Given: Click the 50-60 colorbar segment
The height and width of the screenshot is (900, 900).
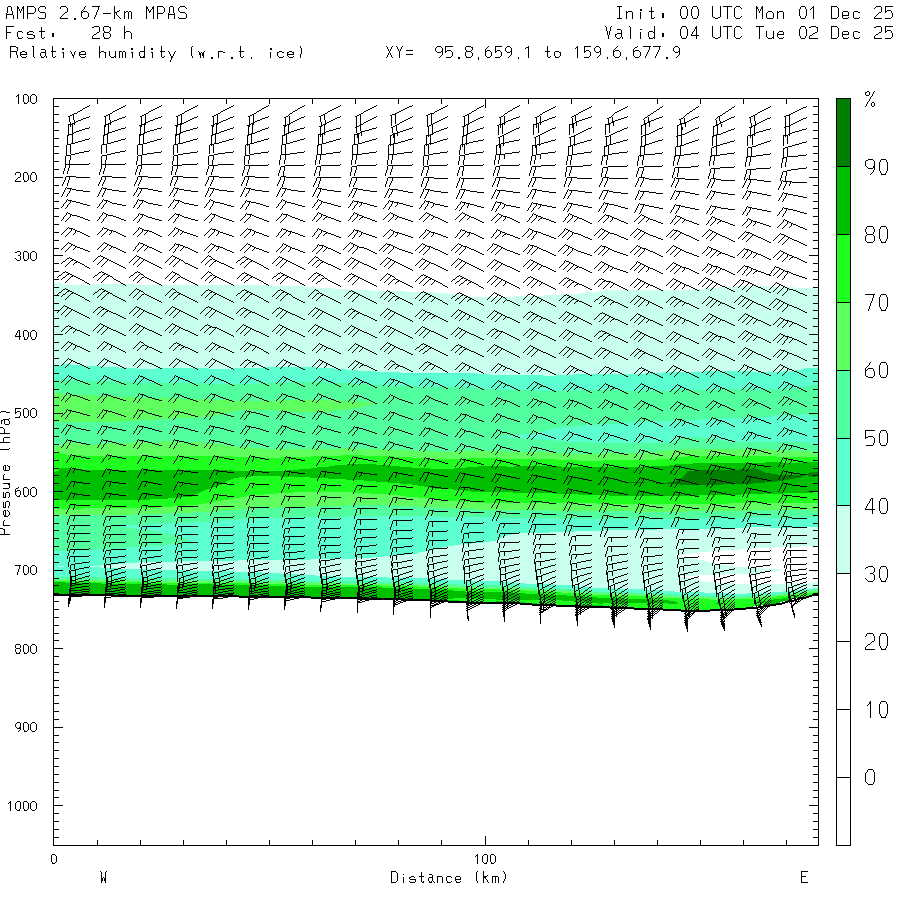Looking at the screenshot, I should [x=843, y=405].
